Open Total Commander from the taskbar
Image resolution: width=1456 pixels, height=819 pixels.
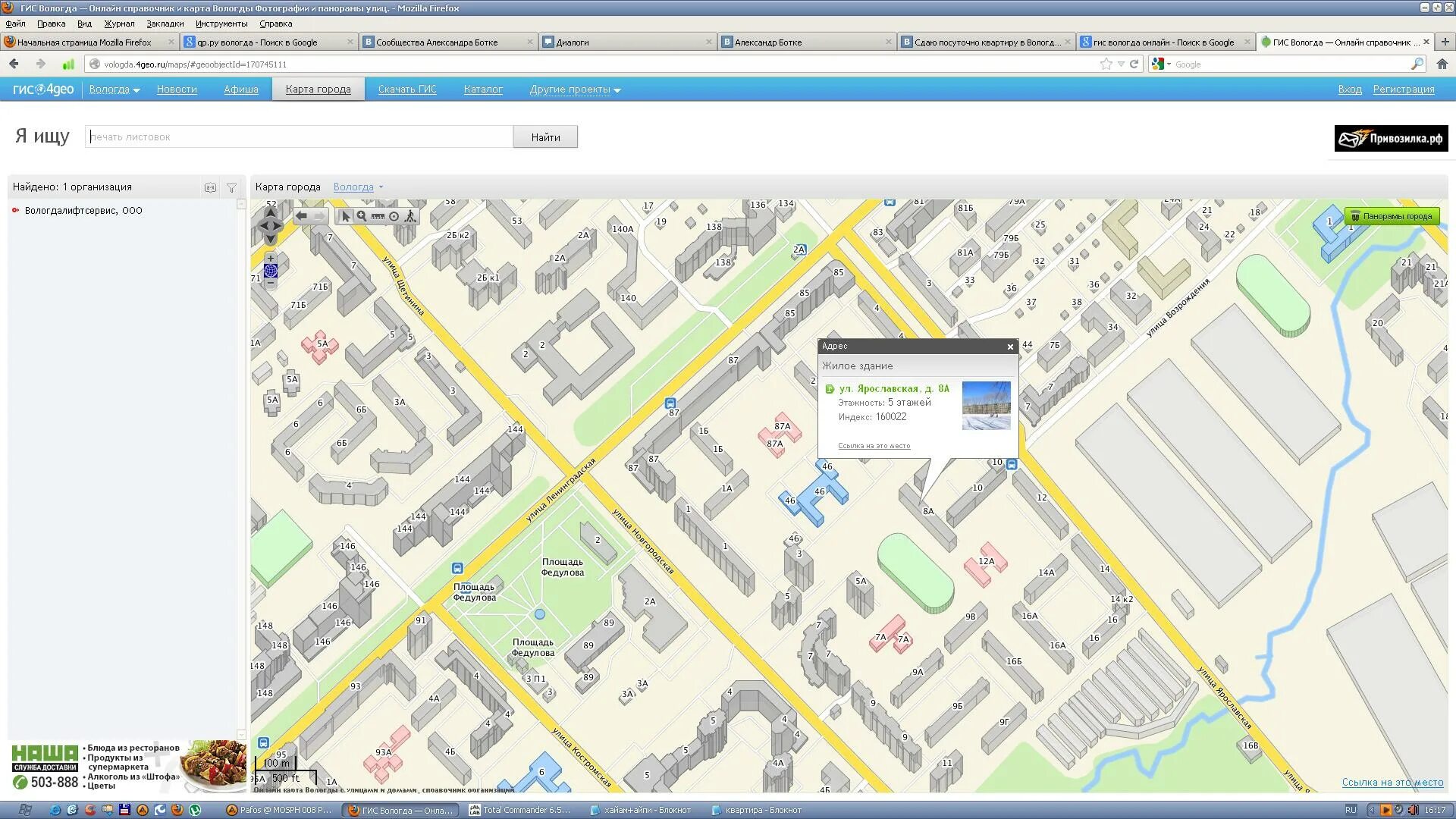(x=520, y=810)
